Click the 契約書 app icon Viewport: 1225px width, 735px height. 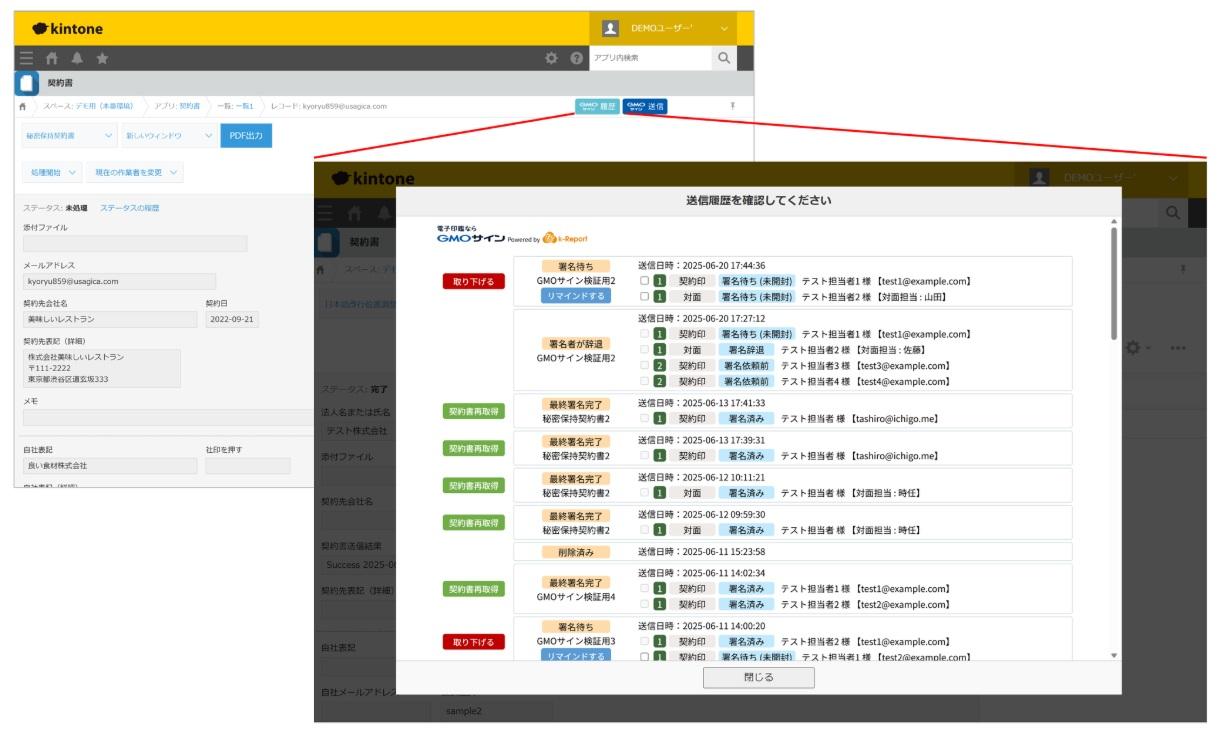pos(27,83)
